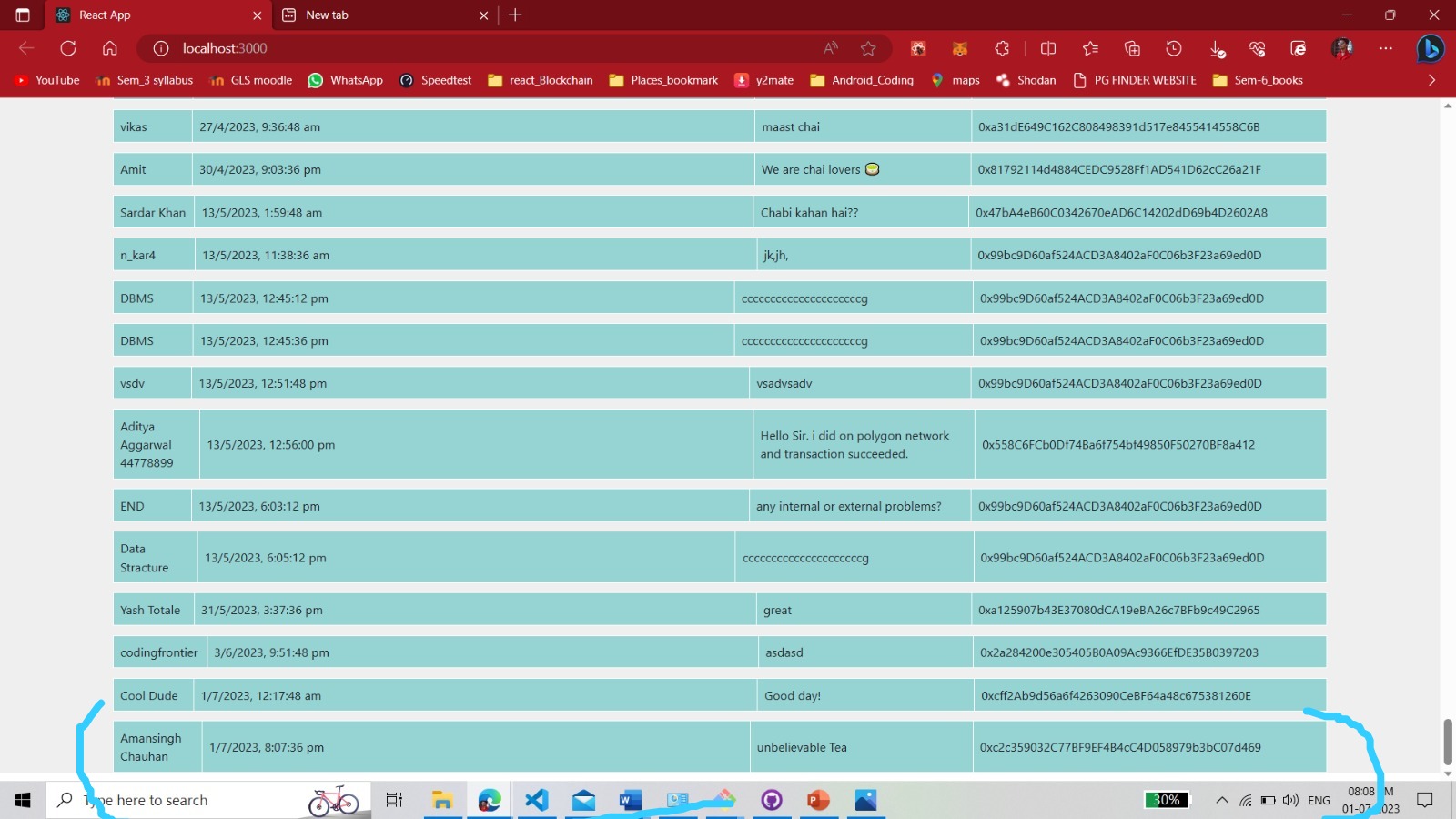This screenshot has width=1456, height=819.
Task: Toggle favorite for this page
Action: (868, 48)
